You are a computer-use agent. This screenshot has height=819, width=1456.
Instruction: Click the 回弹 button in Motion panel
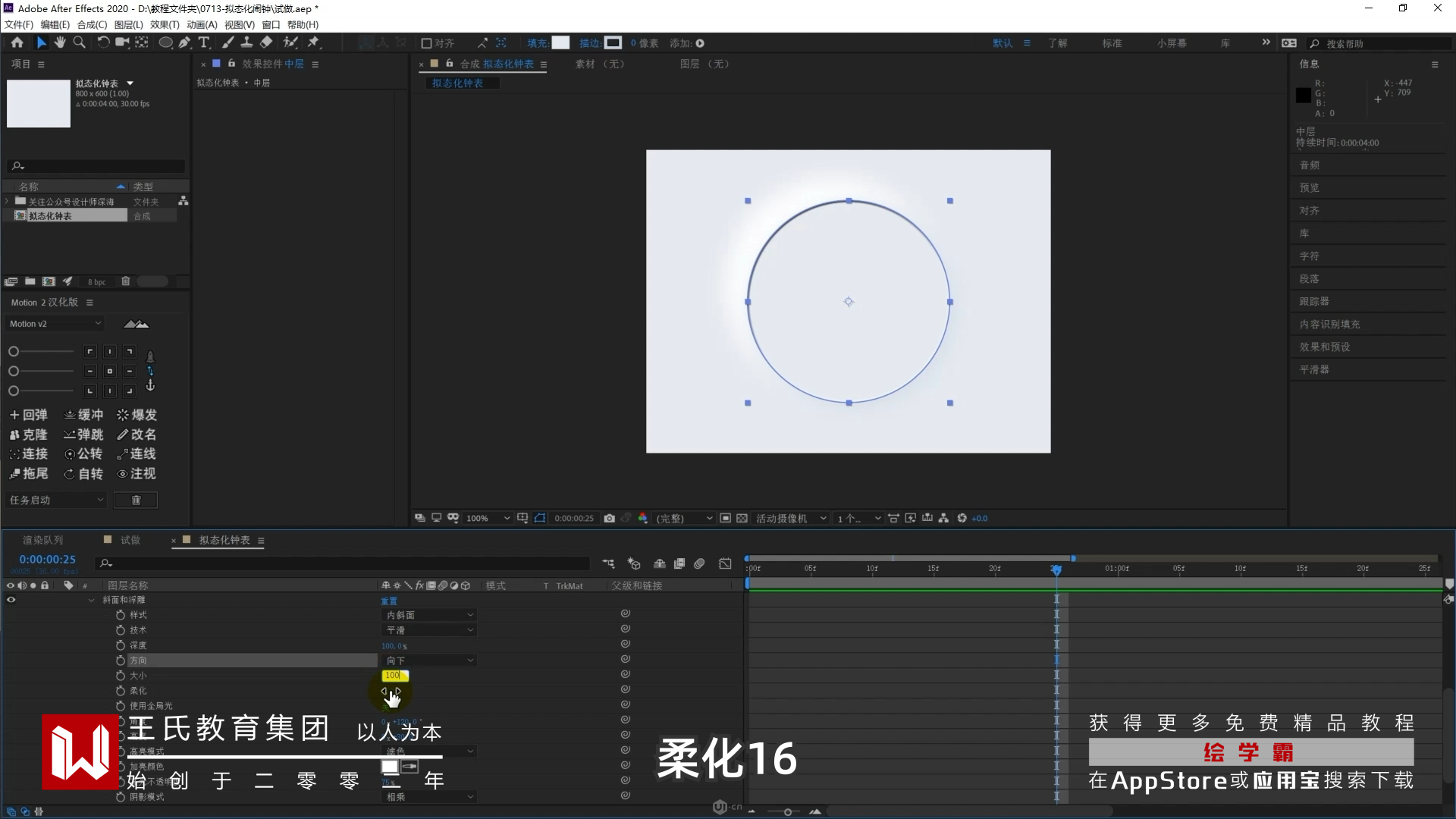tap(28, 415)
